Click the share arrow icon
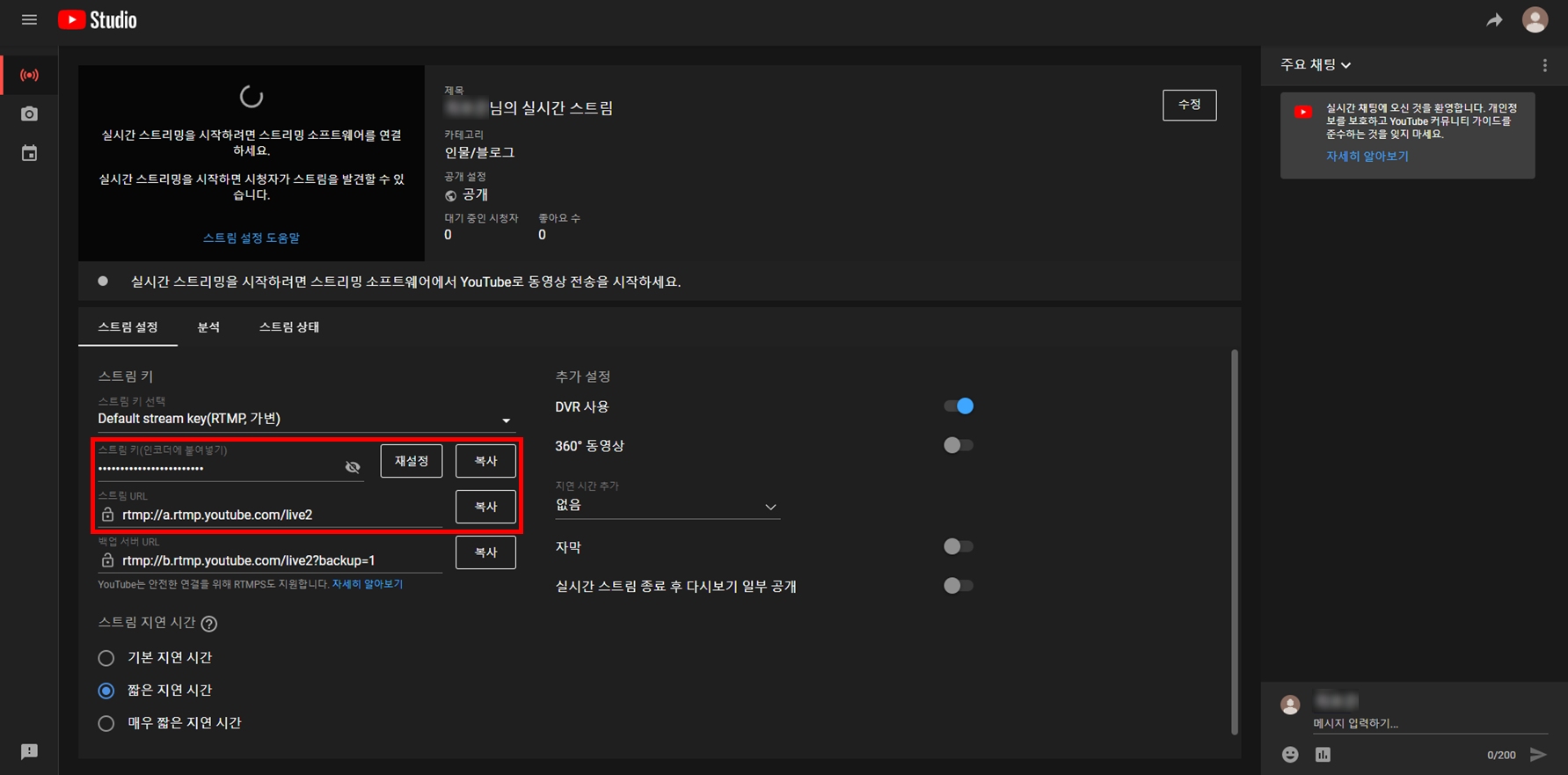The image size is (1568, 775). [x=1494, y=19]
